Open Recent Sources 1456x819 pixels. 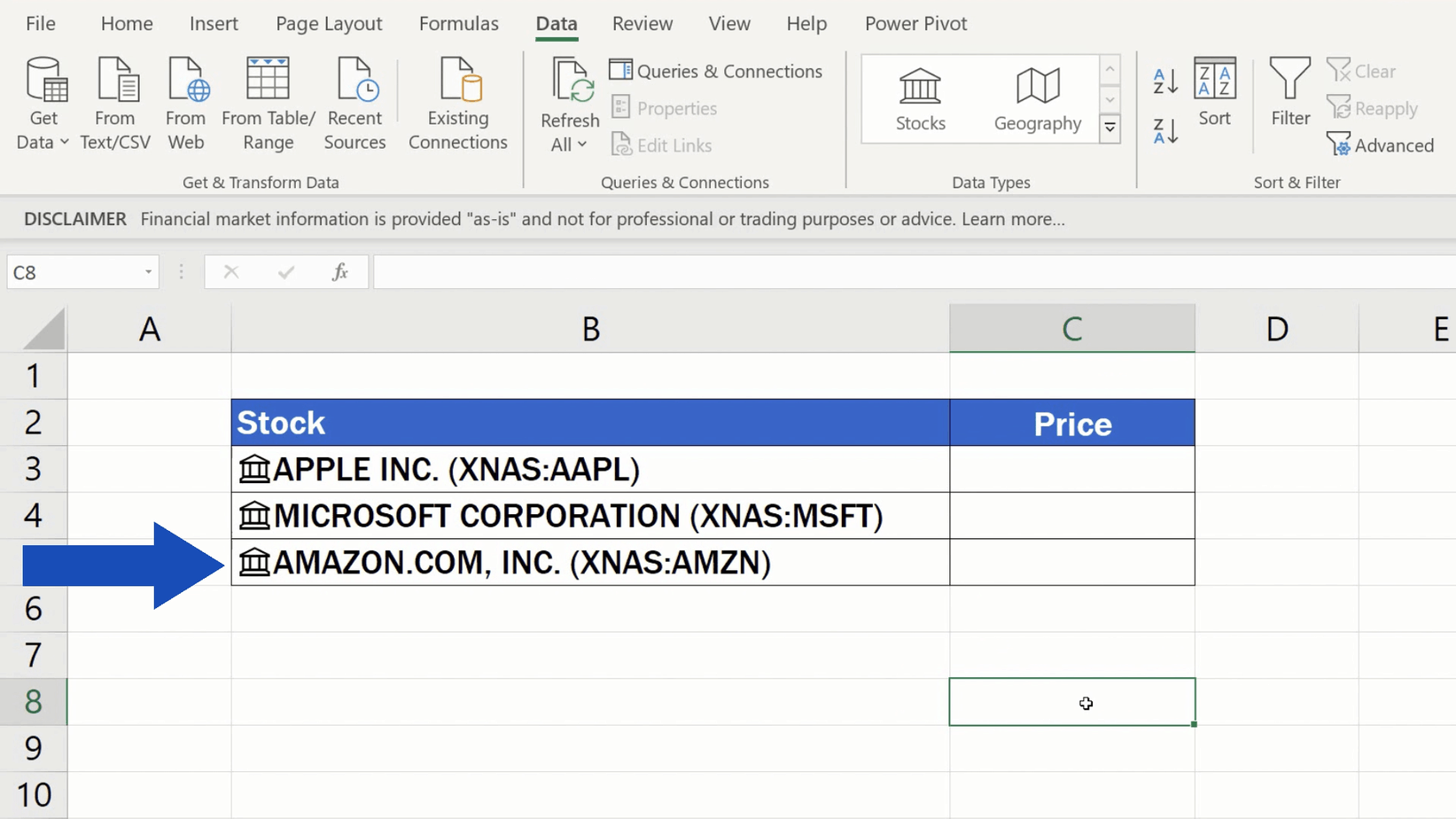pyautogui.click(x=354, y=102)
